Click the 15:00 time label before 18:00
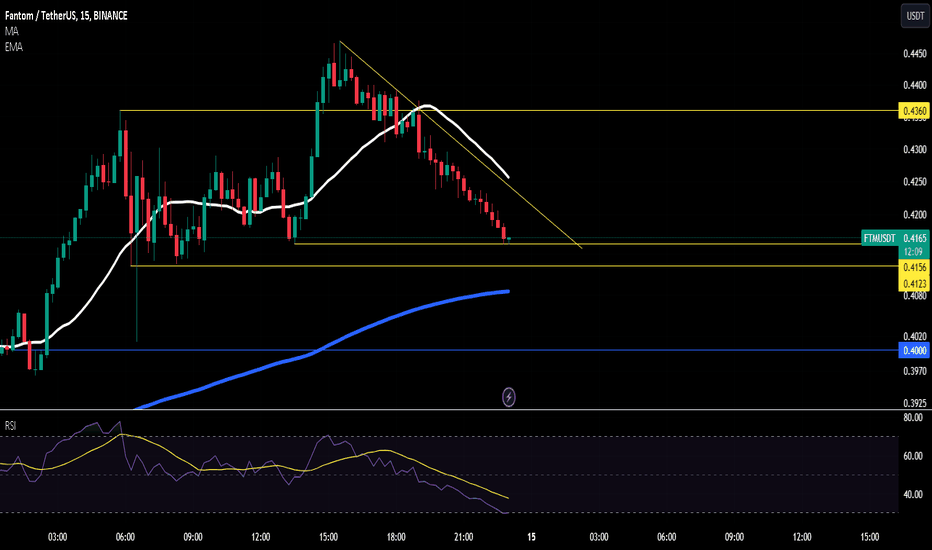This screenshot has height=550, width=932. (x=328, y=537)
